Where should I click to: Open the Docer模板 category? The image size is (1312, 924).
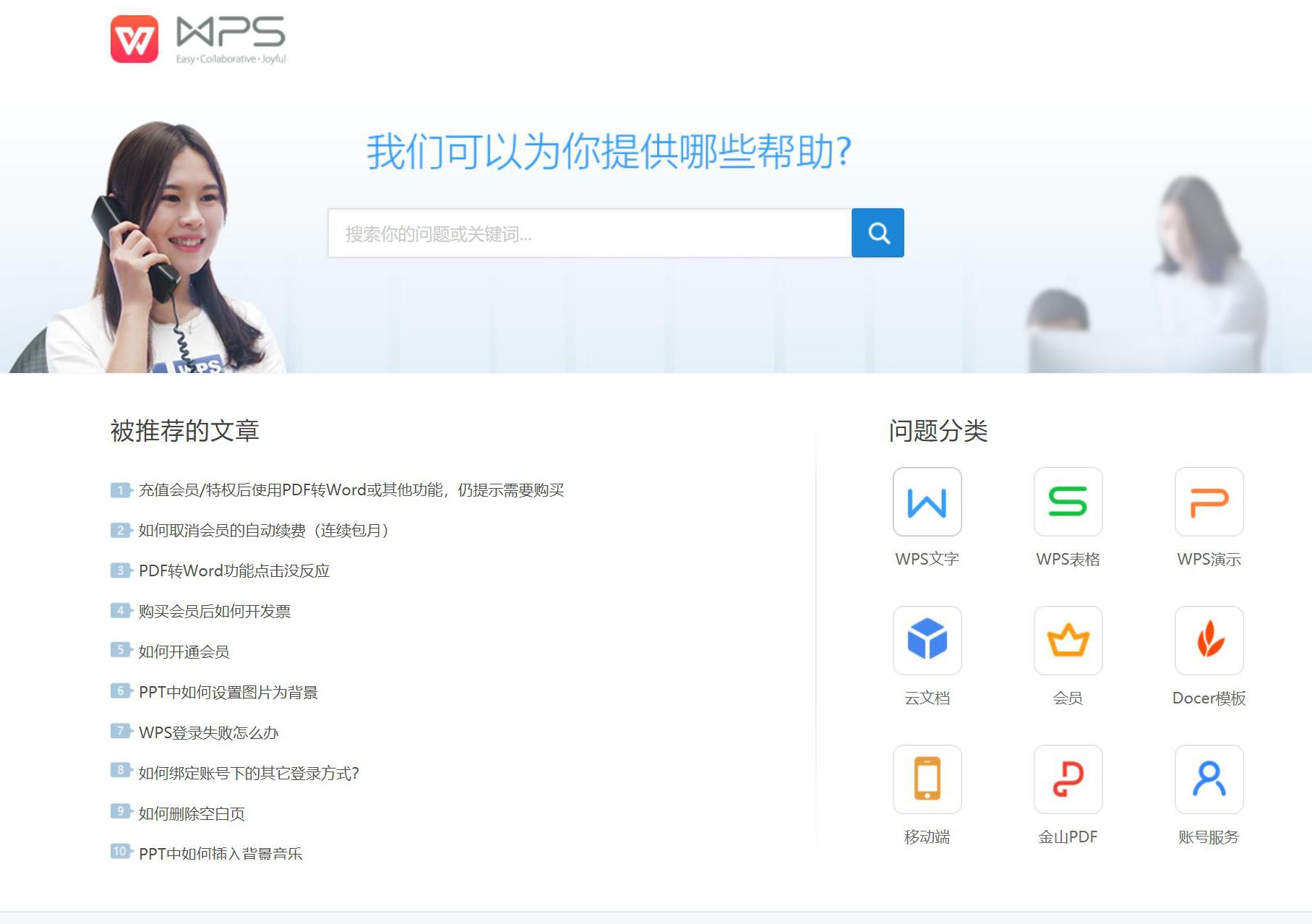click(x=1208, y=641)
